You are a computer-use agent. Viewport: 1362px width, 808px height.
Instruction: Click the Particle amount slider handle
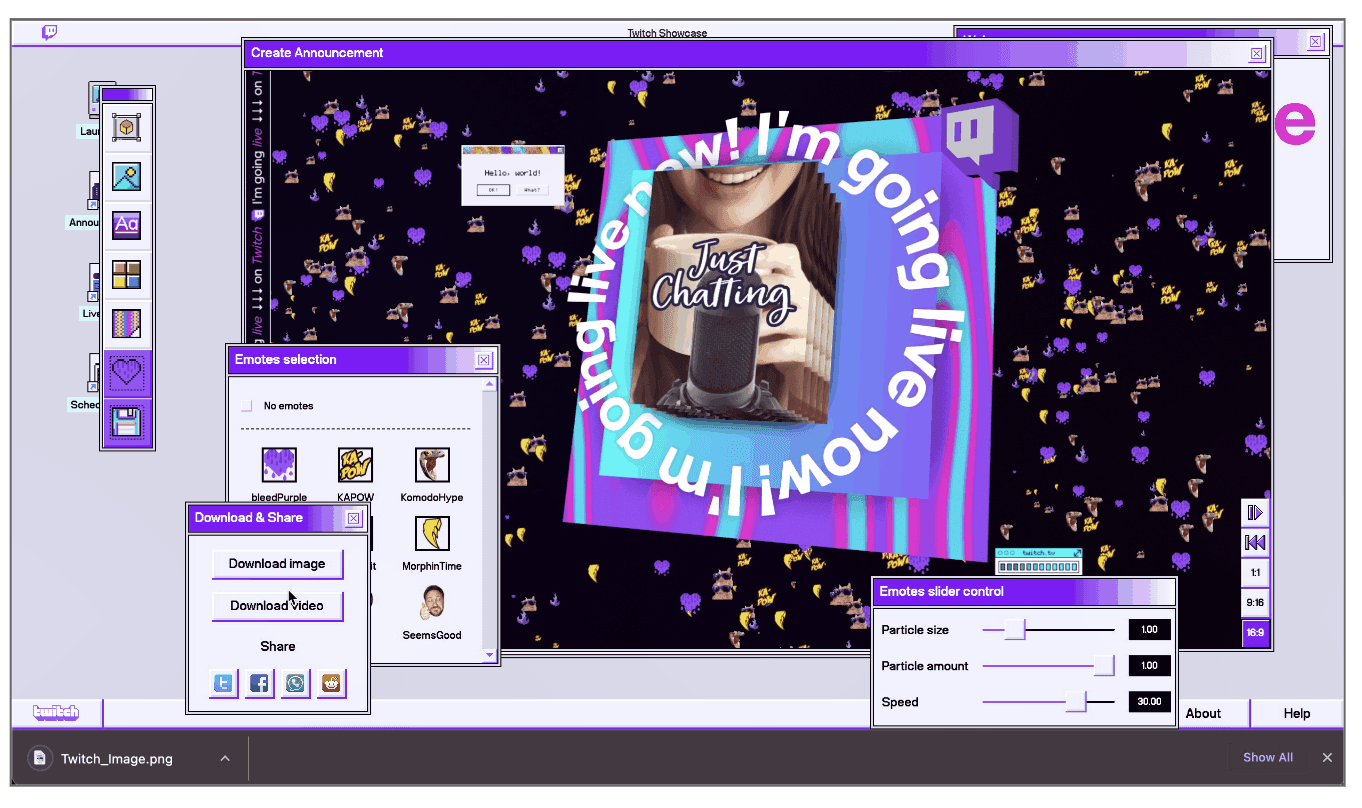click(x=1104, y=666)
